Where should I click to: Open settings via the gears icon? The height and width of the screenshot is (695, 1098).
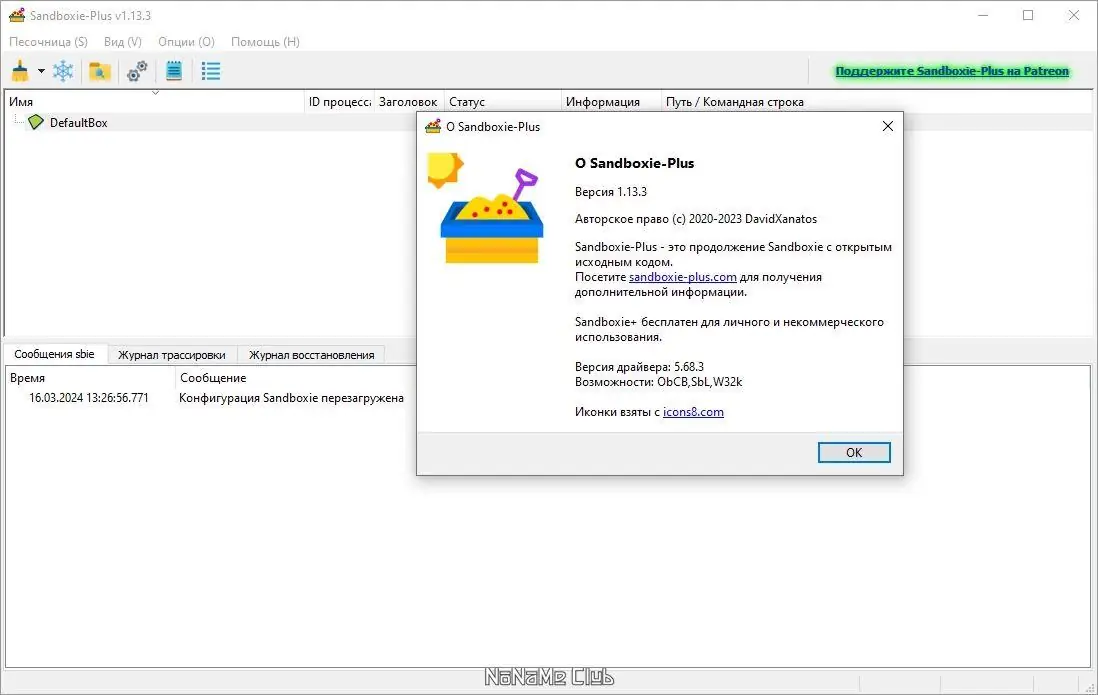click(x=137, y=71)
